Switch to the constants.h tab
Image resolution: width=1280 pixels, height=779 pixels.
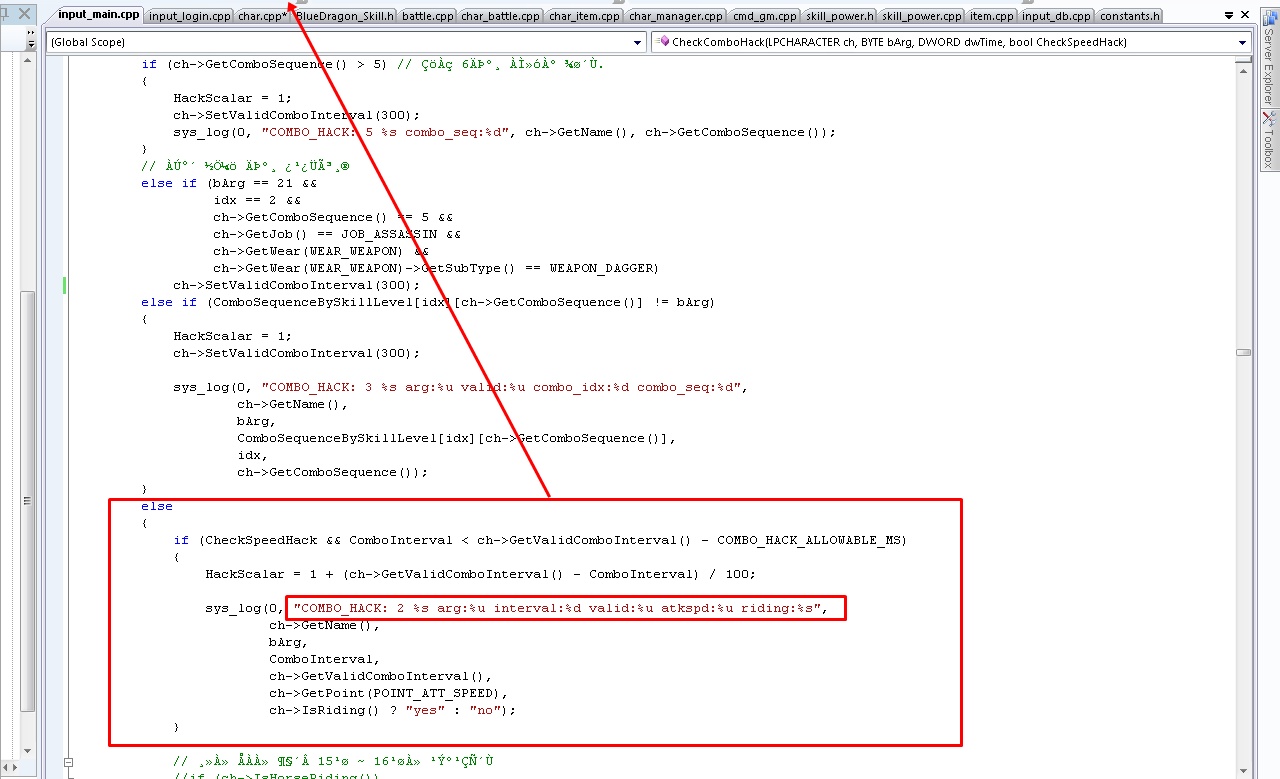(x=1128, y=15)
